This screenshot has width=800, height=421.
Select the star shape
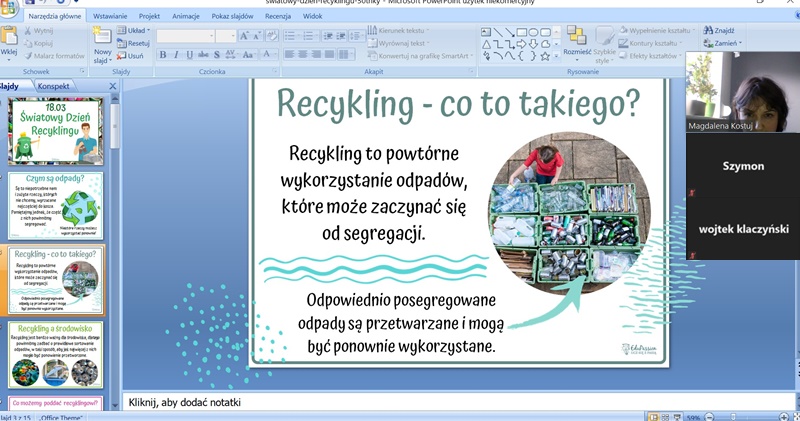point(545,57)
